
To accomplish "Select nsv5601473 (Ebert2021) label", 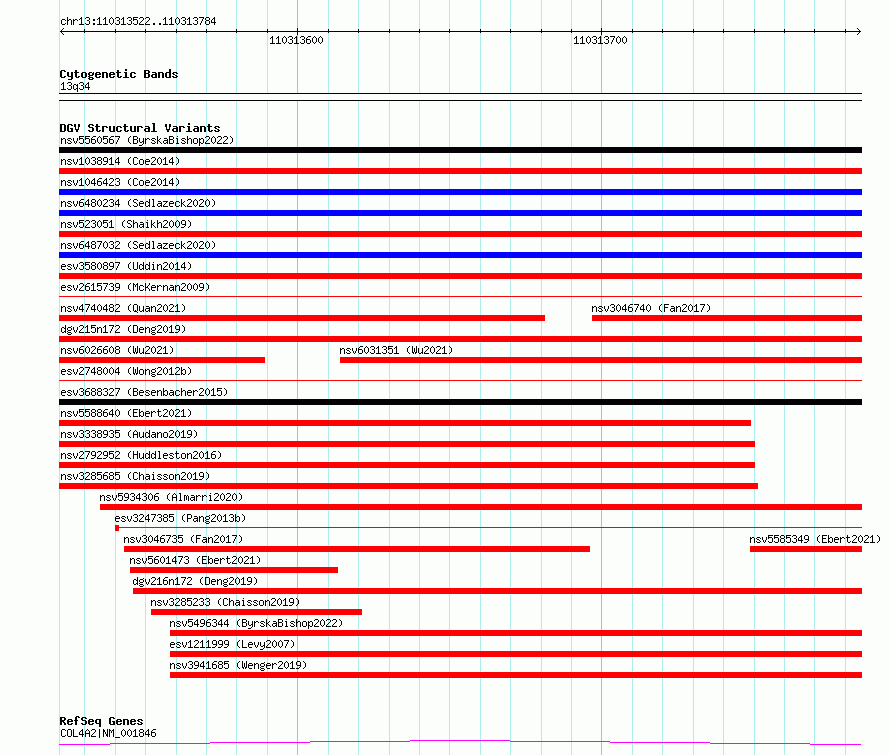I will 195,560.
